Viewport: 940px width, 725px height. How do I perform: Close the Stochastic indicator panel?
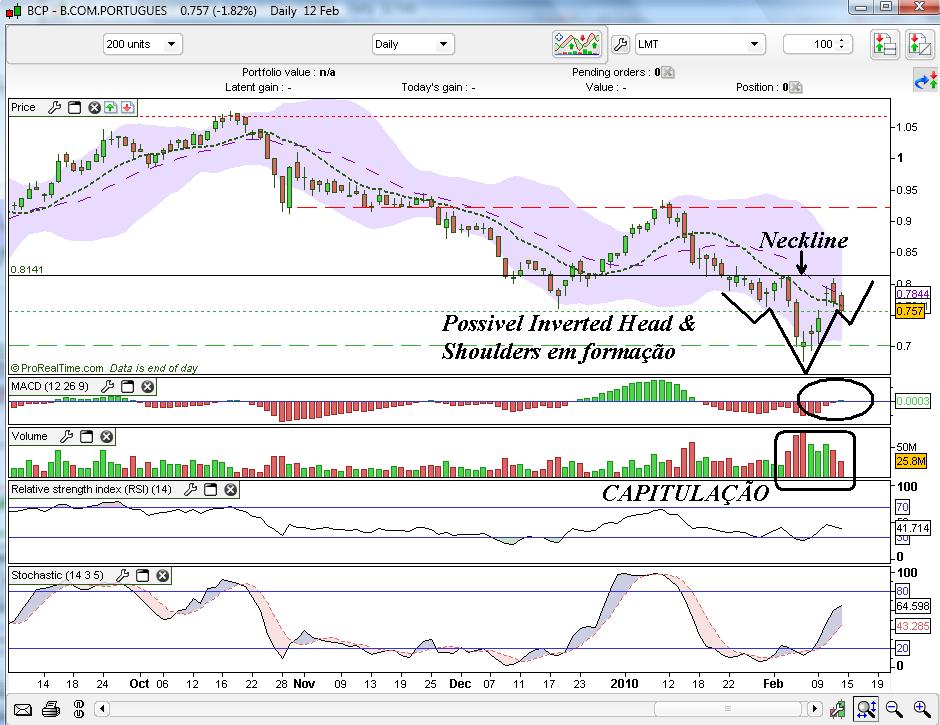pos(162,576)
